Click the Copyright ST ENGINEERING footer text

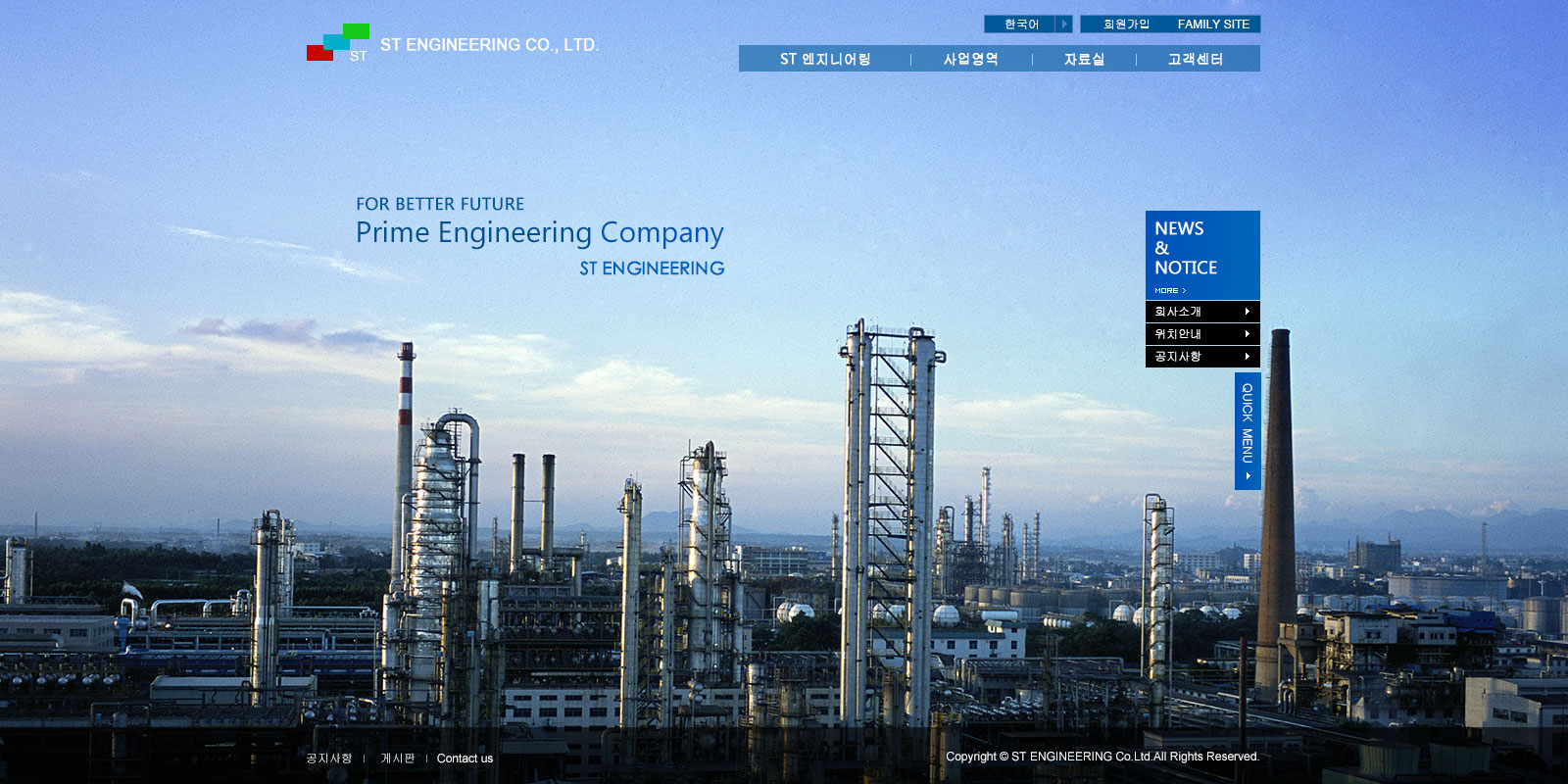click(1102, 757)
